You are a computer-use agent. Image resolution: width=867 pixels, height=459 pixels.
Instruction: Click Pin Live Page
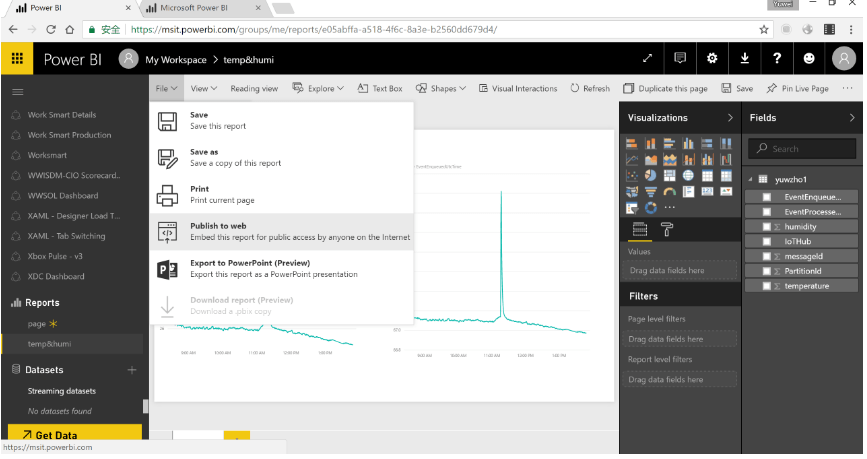[x=797, y=88]
